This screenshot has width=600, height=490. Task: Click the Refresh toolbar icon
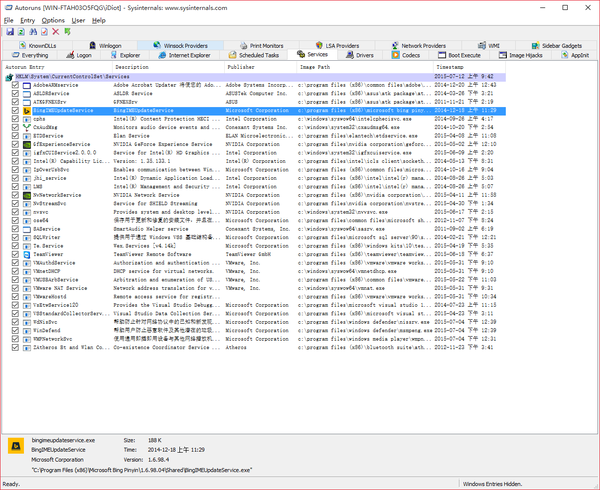pyautogui.click(x=21, y=32)
